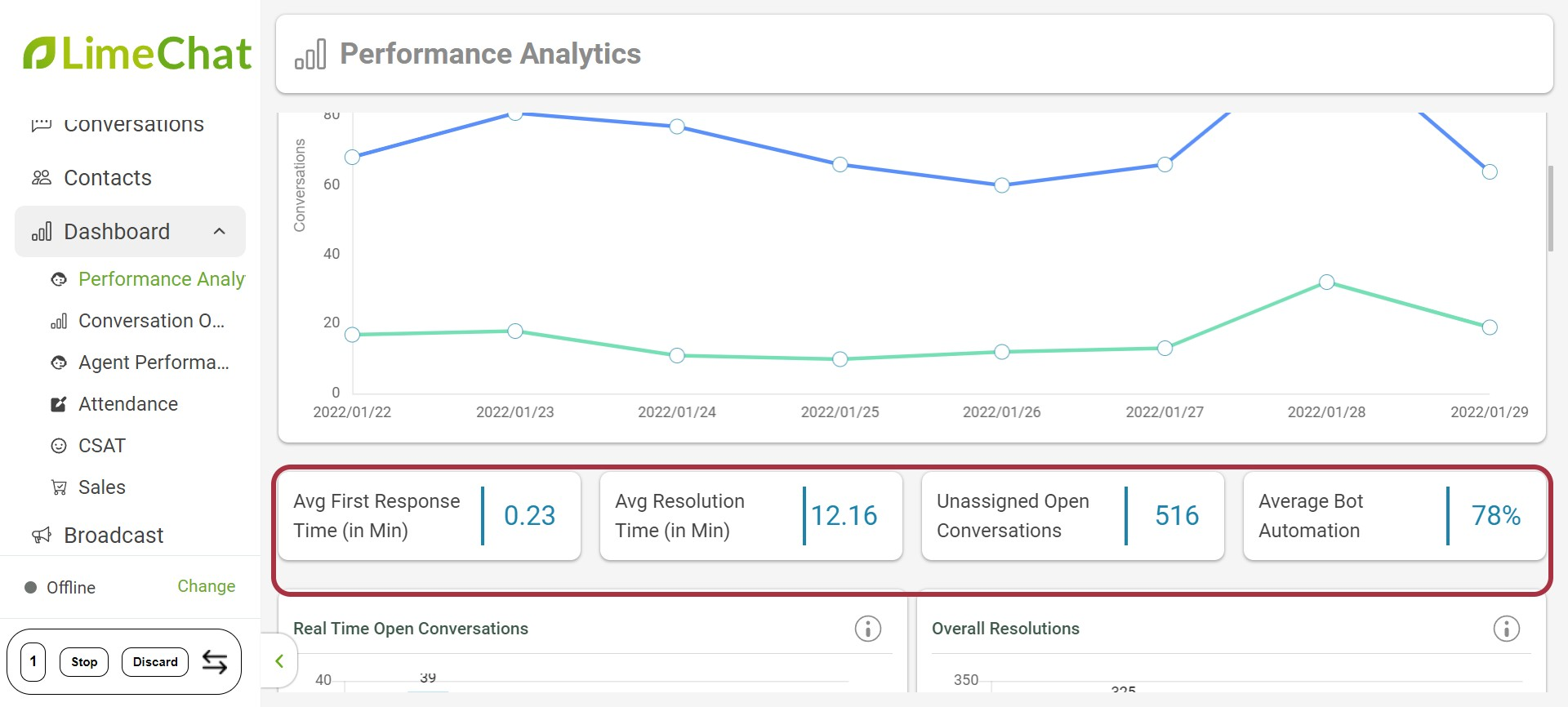Click green line point at 2022/01/27
Viewport: 1568px width, 707px height.
pos(1165,349)
